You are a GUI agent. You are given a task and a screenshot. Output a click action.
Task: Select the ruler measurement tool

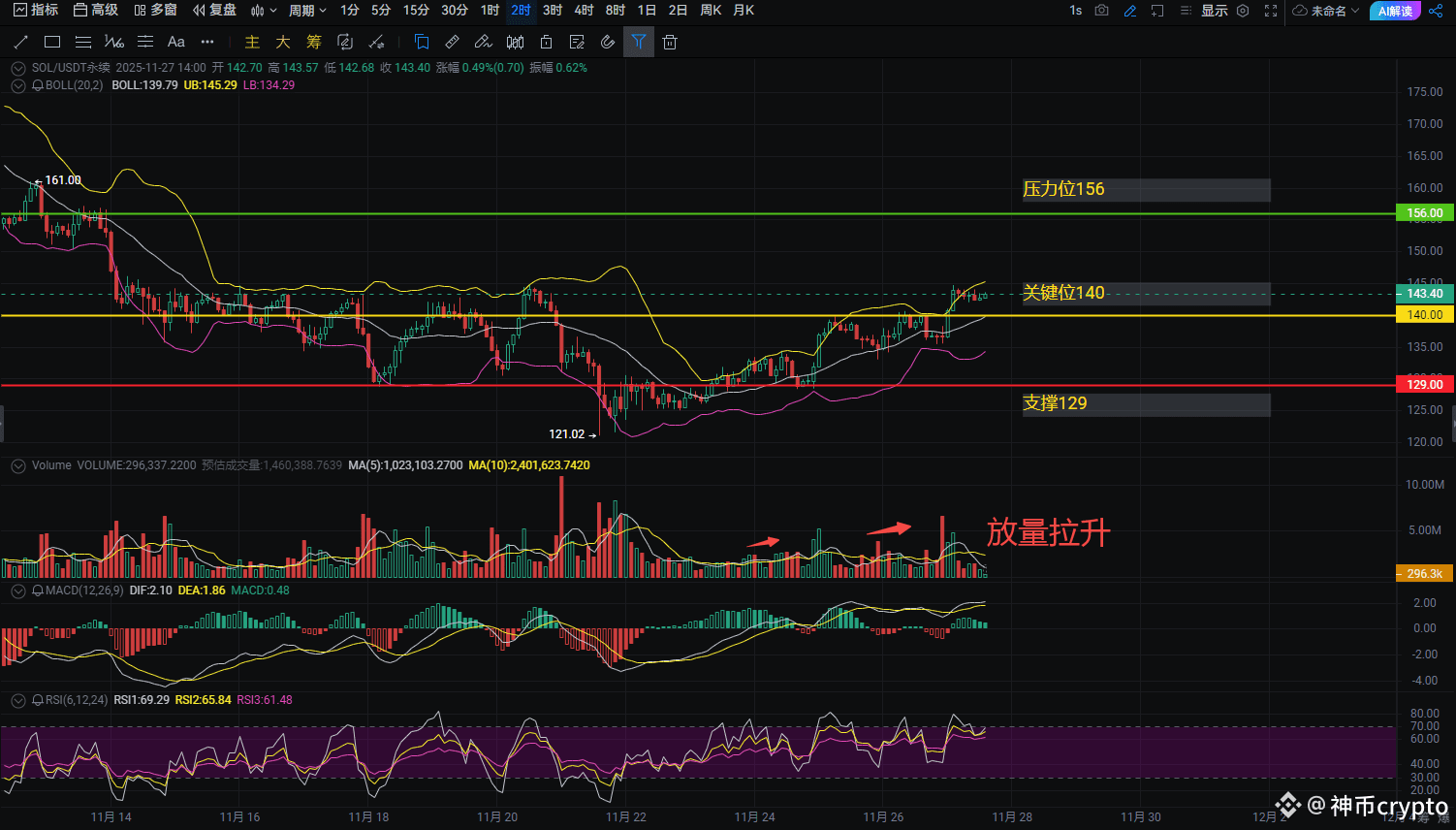452,42
